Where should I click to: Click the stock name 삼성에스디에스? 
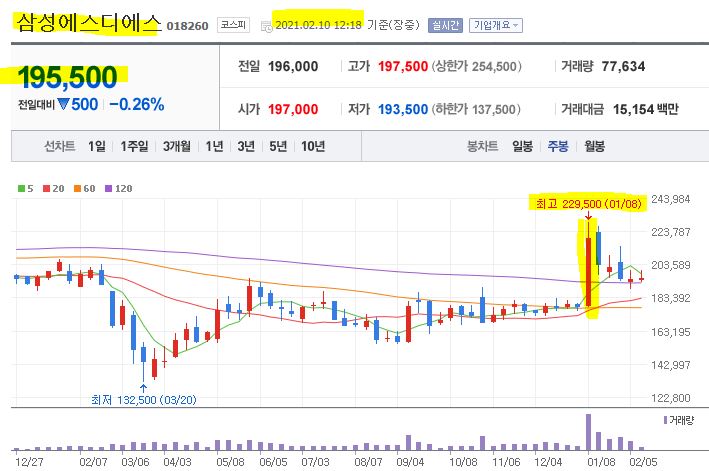(x=89, y=24)
